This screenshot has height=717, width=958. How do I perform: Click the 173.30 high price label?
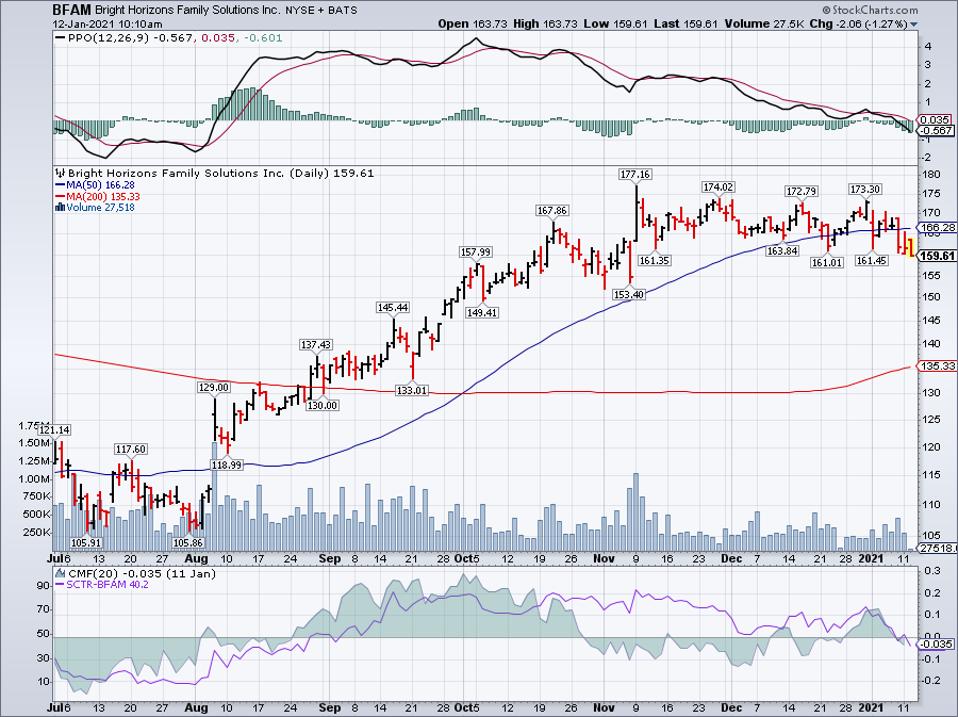865,189
